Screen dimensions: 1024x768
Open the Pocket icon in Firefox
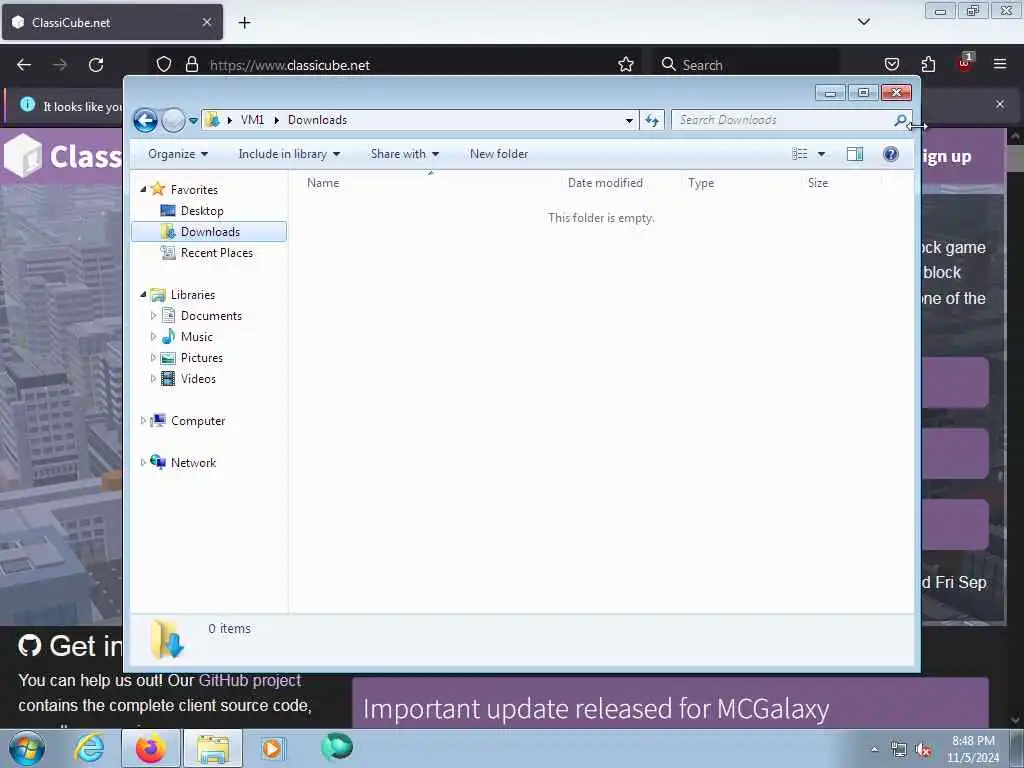point(892,65)
